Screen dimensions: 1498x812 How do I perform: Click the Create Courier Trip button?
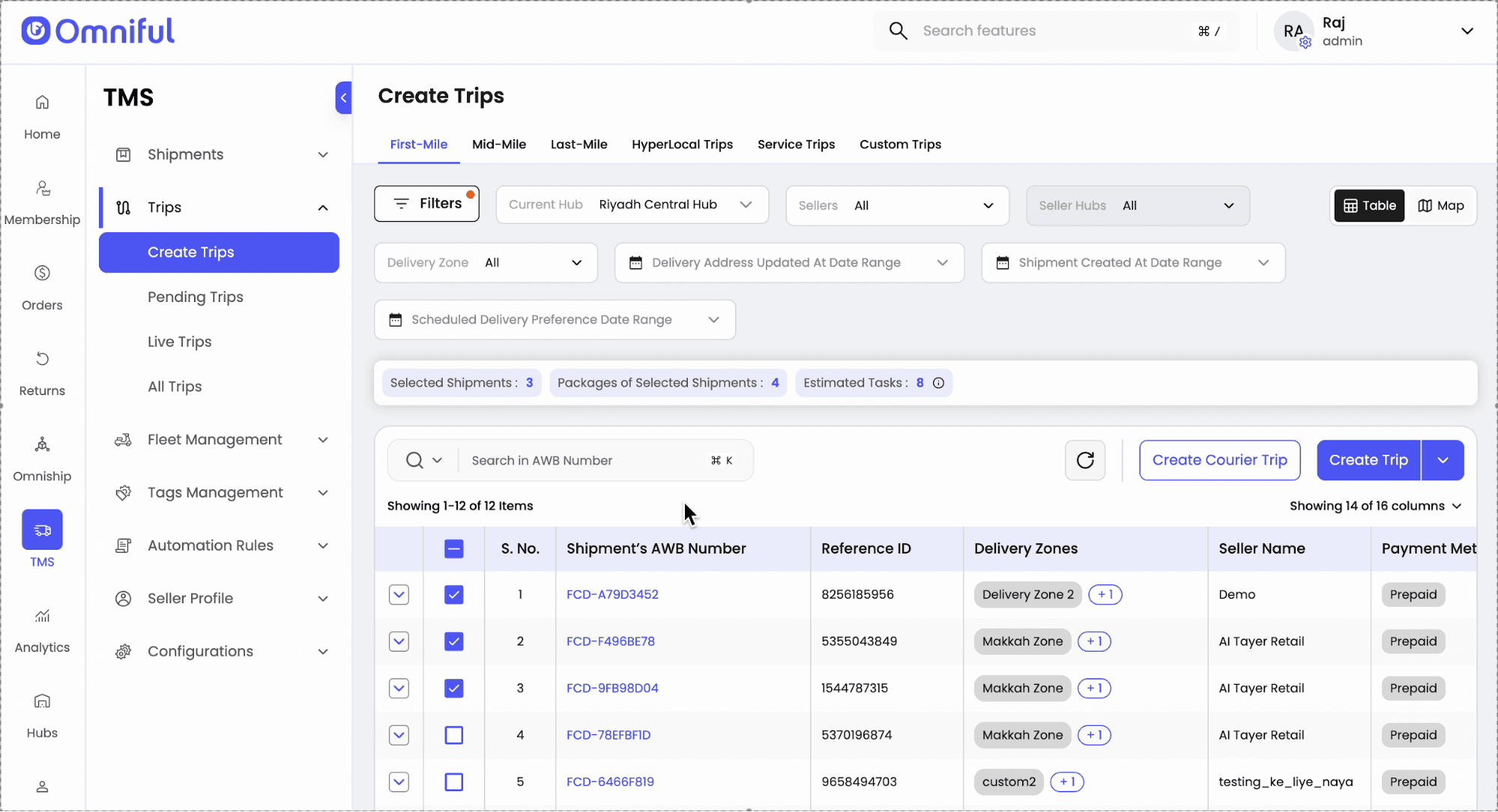click(1219, 460)
